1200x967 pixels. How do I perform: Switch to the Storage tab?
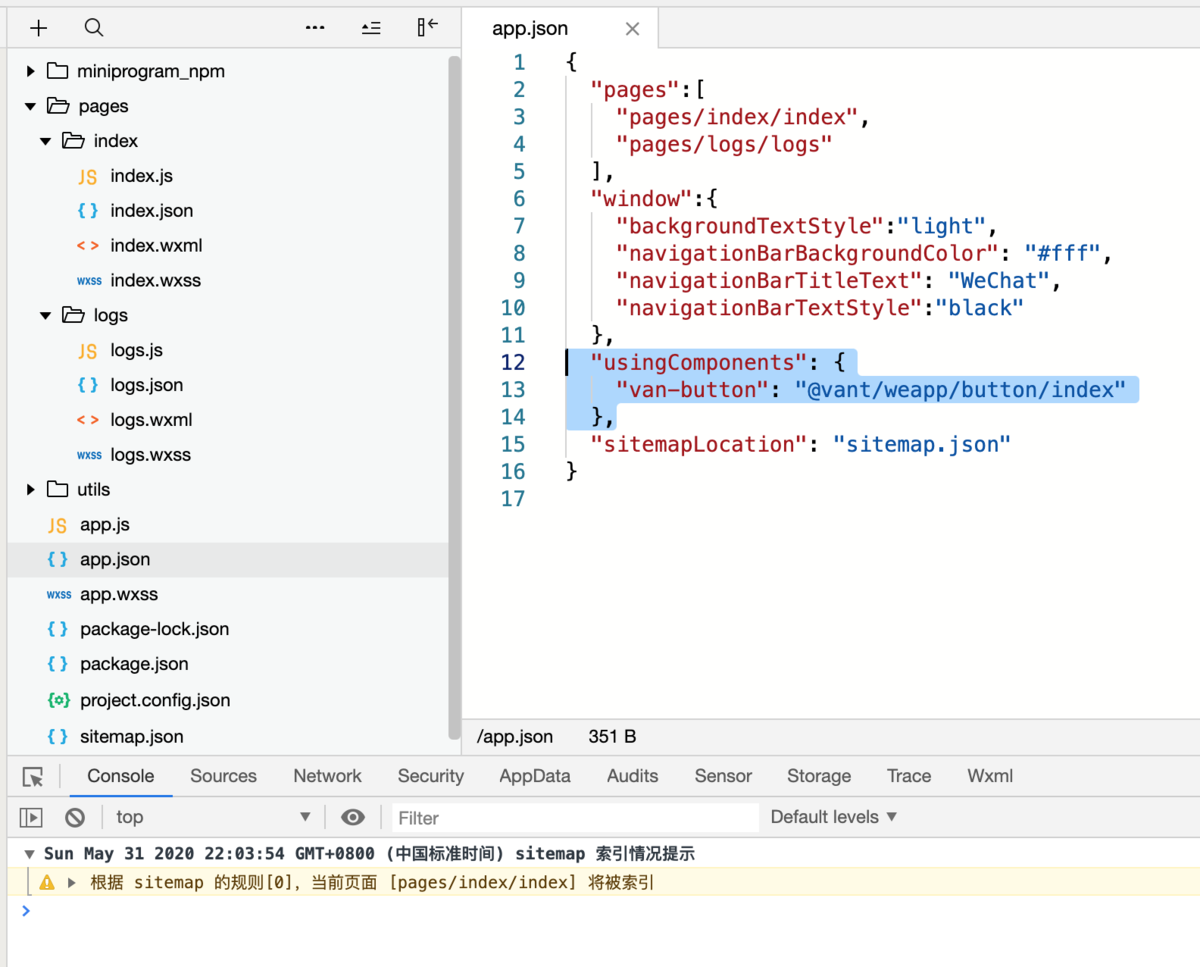click(x=819, y=776)
